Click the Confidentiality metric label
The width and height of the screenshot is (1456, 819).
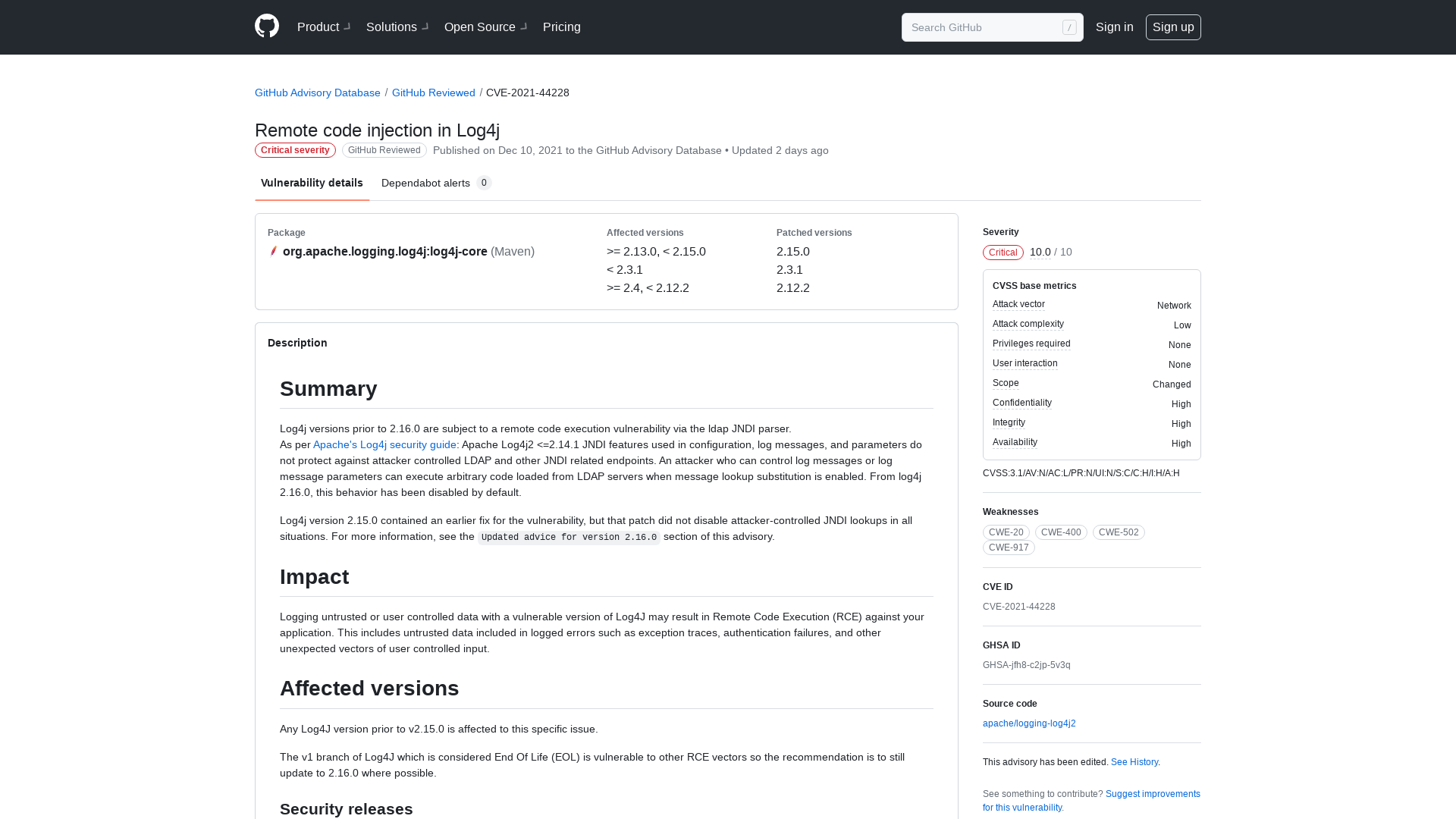click(1022, 403)
